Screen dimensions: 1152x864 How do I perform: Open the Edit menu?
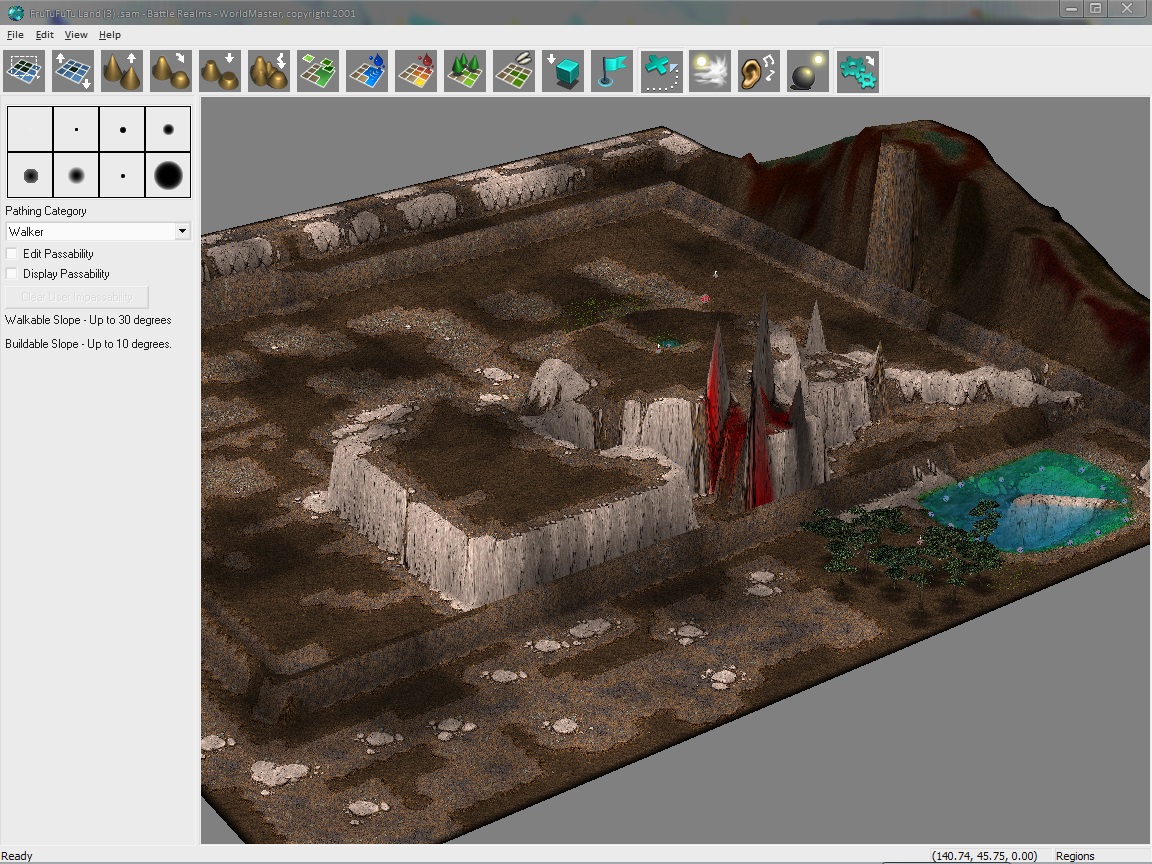(x=45, y=35)
